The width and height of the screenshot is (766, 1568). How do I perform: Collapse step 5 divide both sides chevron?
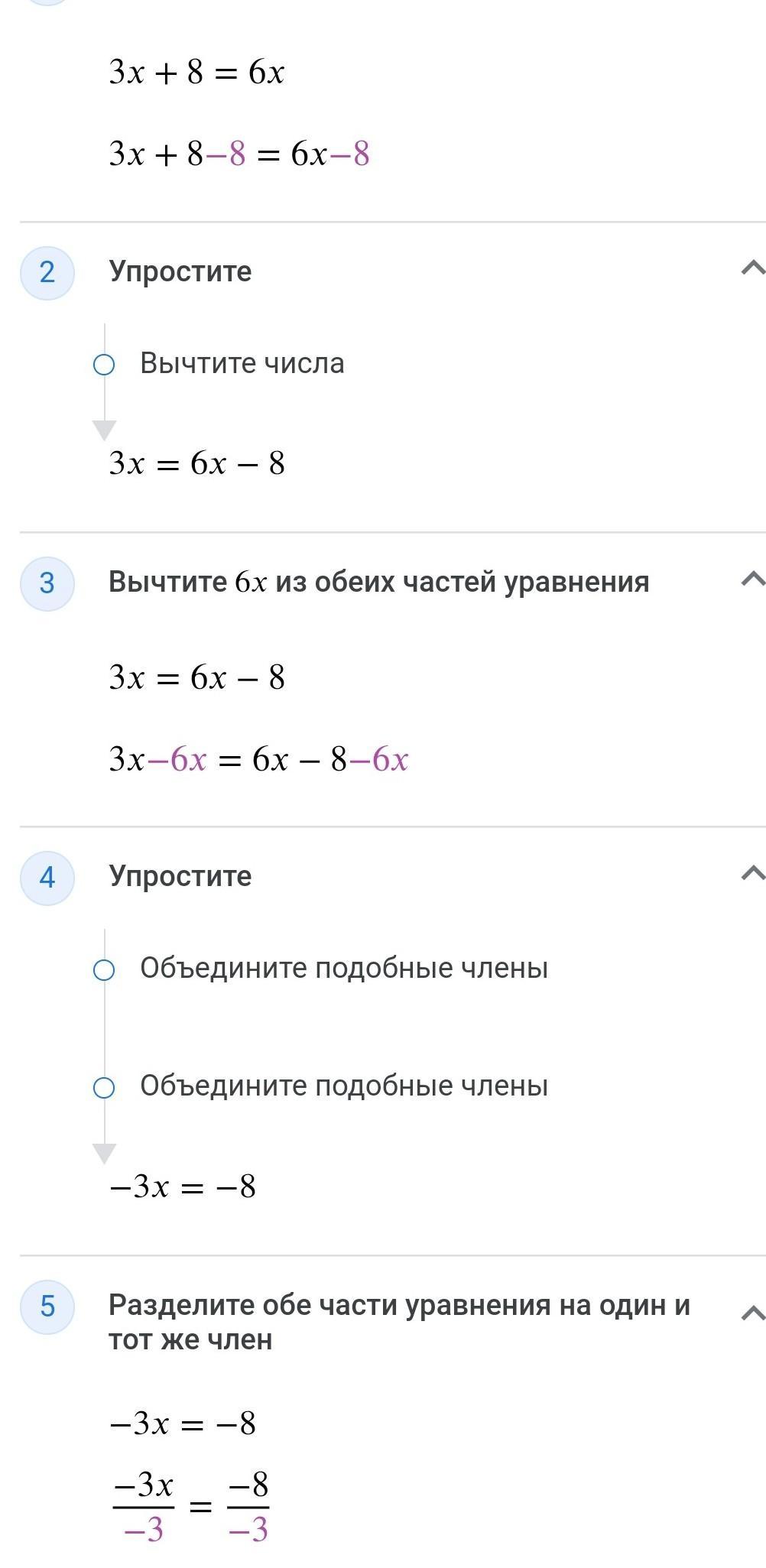(753, 1313)
